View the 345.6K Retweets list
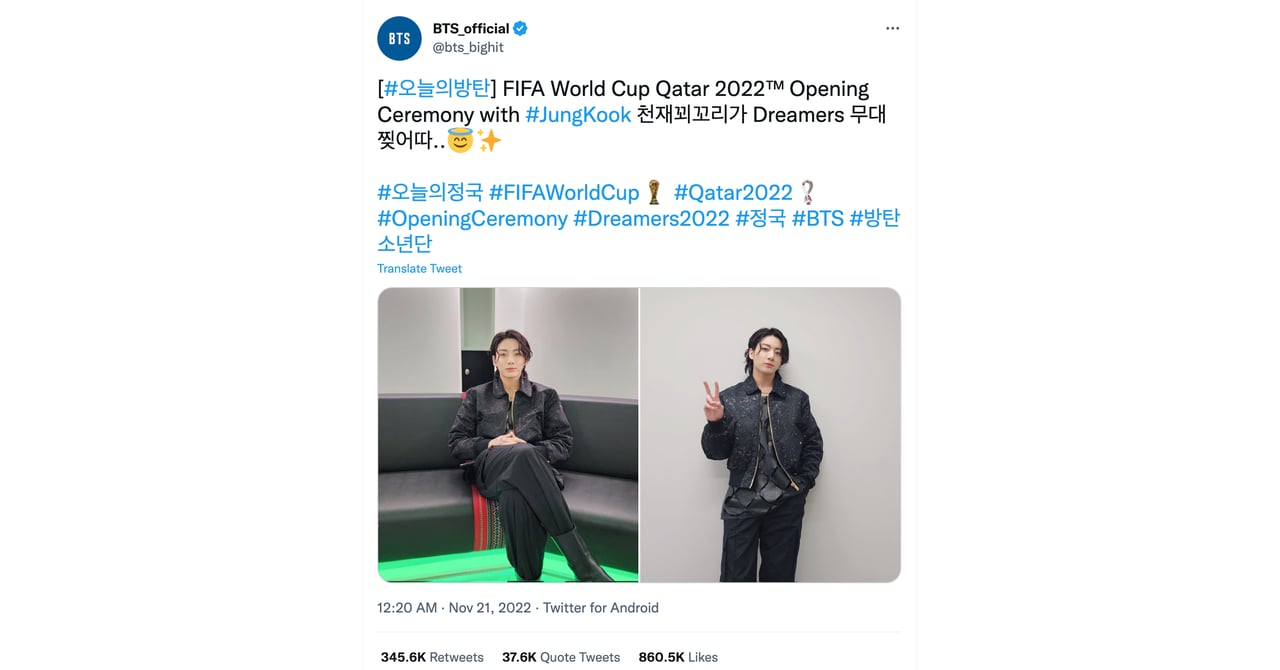This screenshot has width=1280, height=670. click(430, 657)
